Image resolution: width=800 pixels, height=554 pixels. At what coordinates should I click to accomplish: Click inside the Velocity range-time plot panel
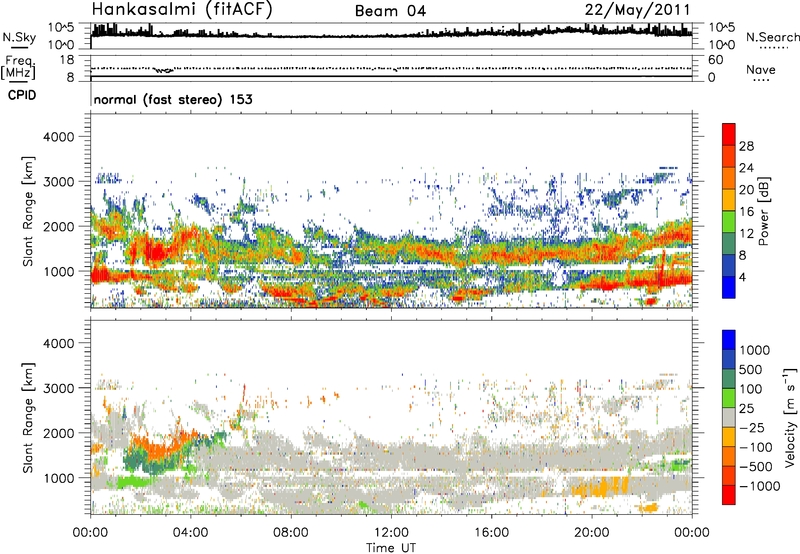tap(391, 417)
